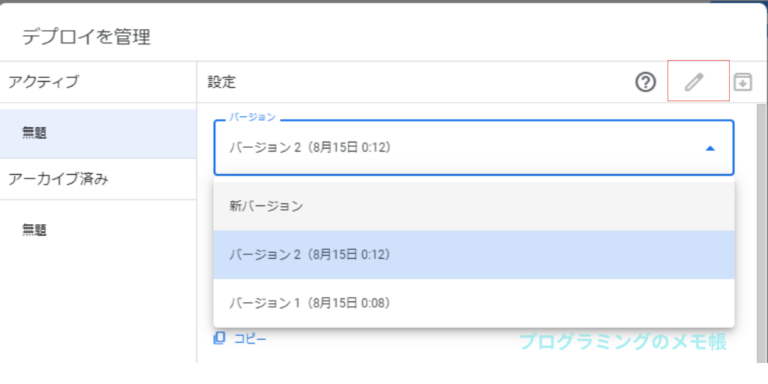The width and height of the screenshot is (768, 384).
Task: Click the コピー link text
Action: coord(250,338)
